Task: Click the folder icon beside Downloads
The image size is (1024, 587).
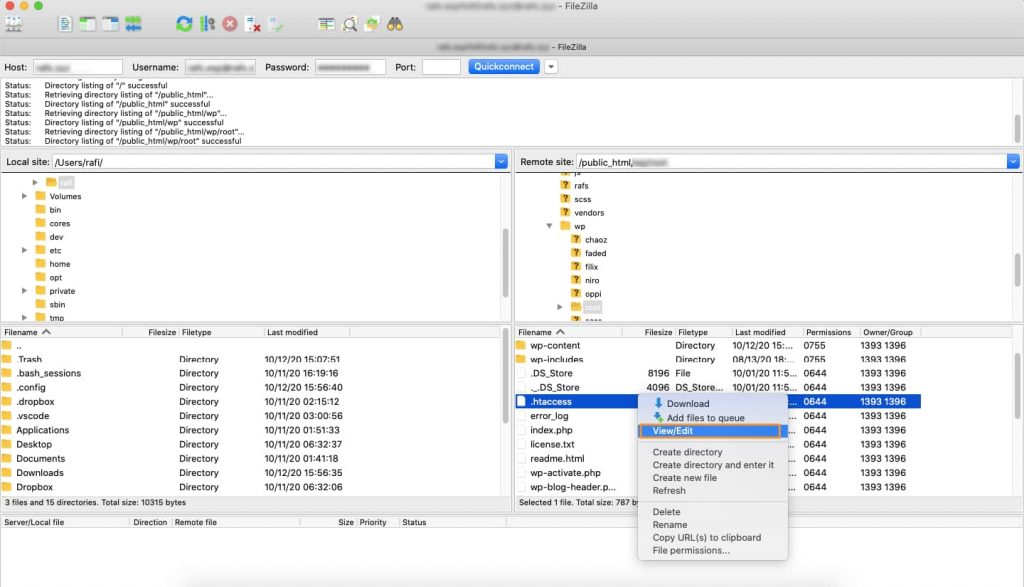Action: [x=7, y=473]
